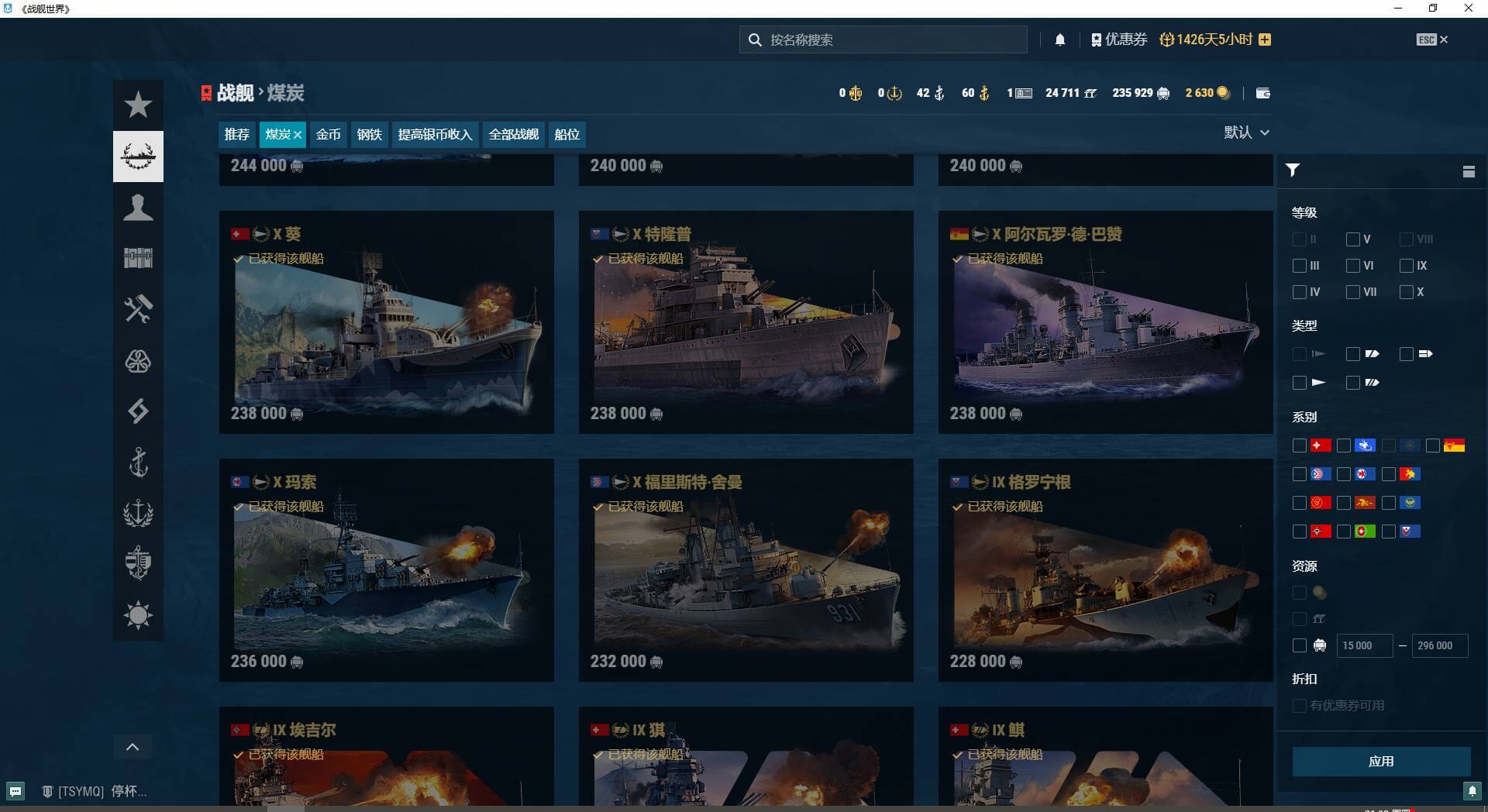Switch to the 钢铁 tab
Screen dimensions: 1488x812
369,134
